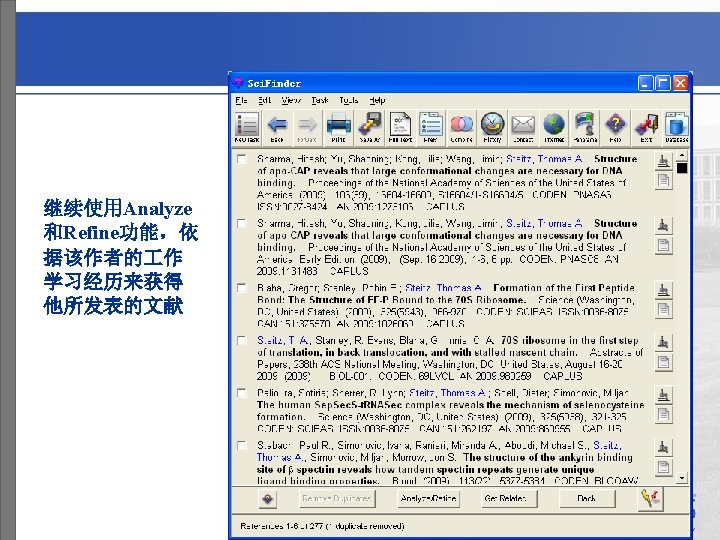Open the Help menu
720x540 pixels.
377,100
